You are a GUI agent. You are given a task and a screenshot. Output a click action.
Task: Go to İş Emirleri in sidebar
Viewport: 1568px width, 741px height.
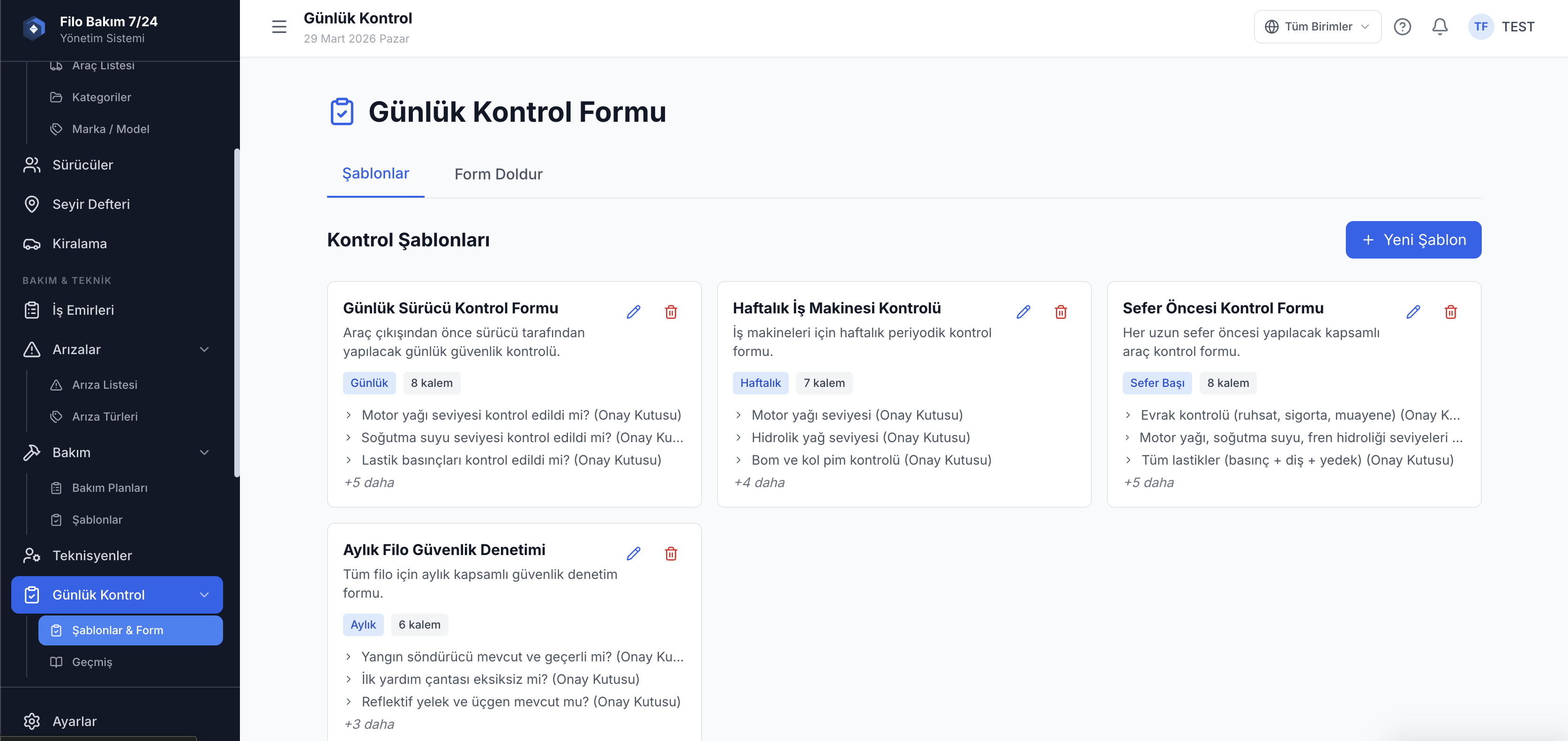(83, 310)
